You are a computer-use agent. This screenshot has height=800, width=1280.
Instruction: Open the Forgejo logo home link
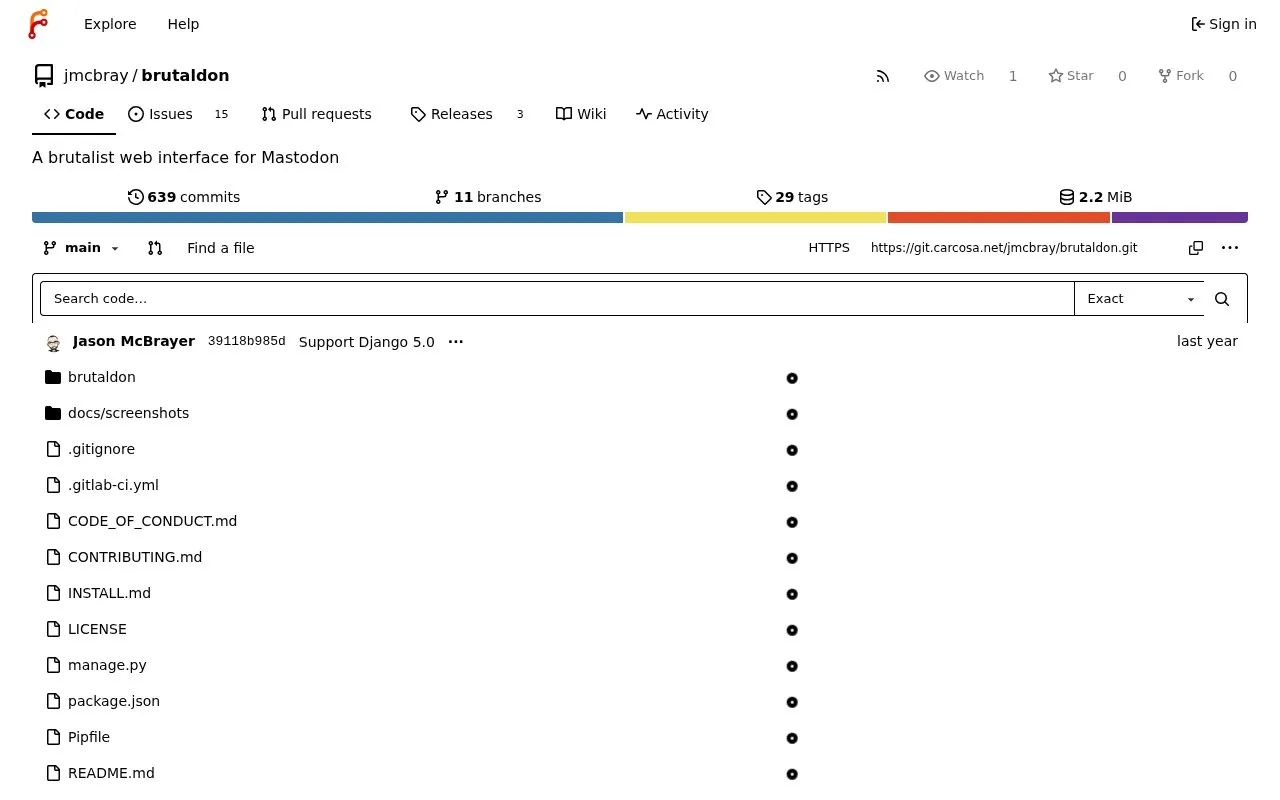(x=38, y=24)
